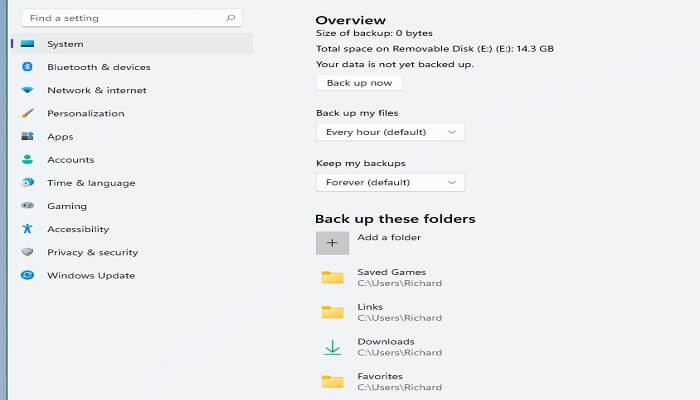
Task: Click the Gaming controller icon
Action: 28,206
